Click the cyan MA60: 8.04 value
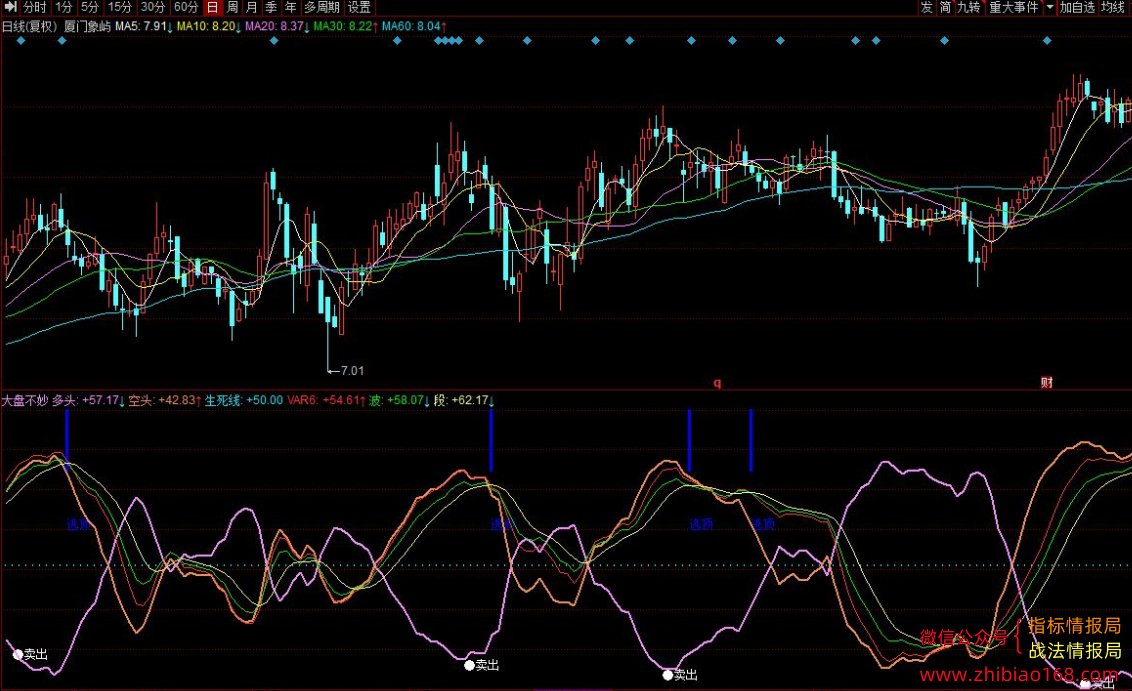This screenshot has height=691, width=1132. pyautogui.click(x=414, y=27)
